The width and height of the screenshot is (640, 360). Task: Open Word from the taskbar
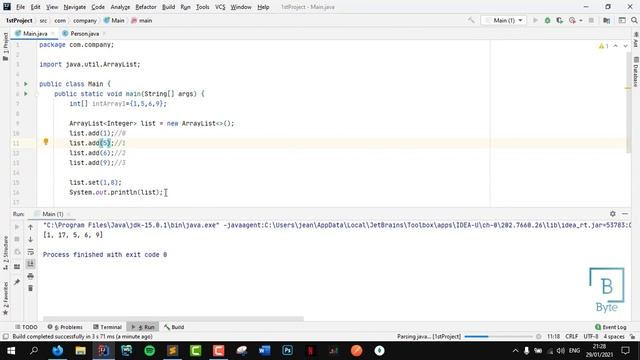(x=264, y=351)
